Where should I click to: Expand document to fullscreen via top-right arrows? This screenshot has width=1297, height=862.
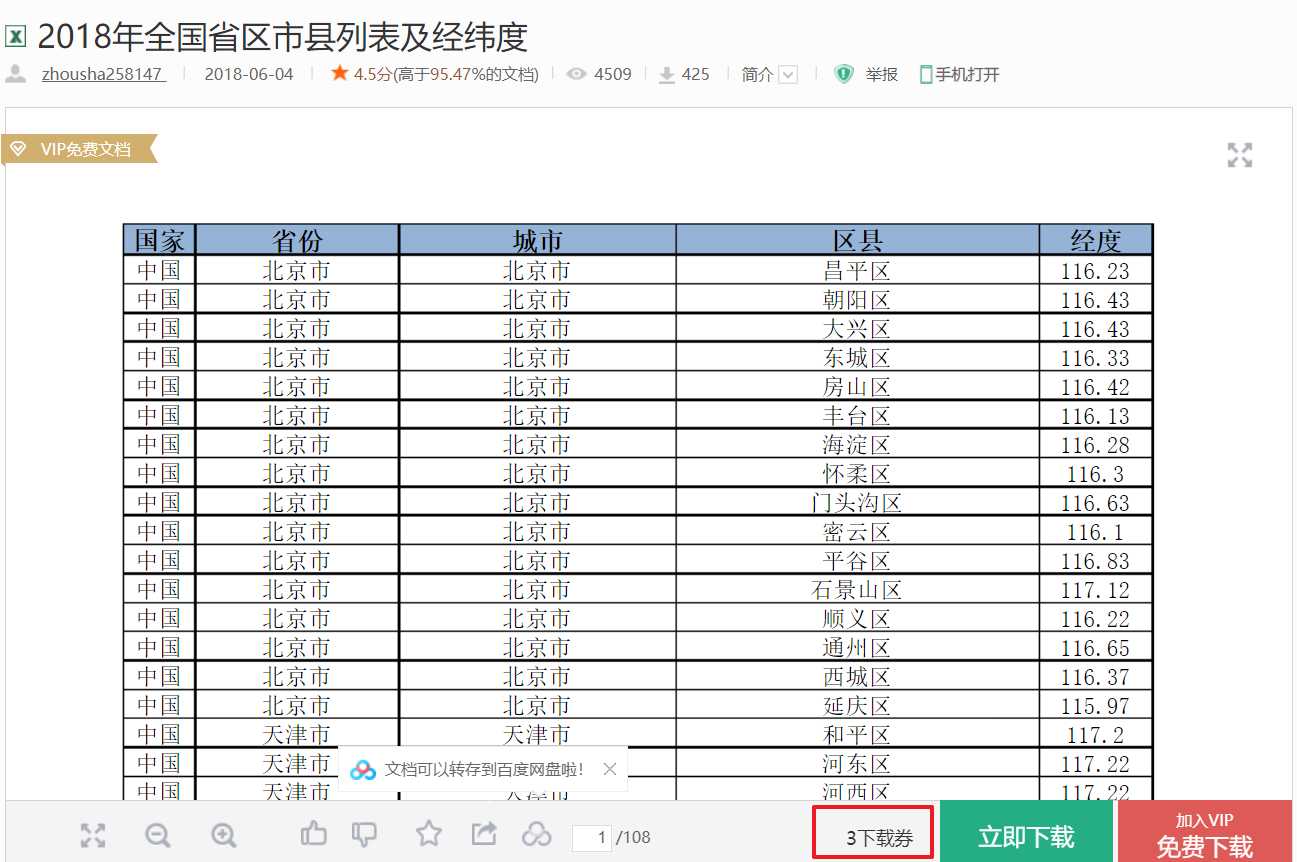click(x=1240, y=155)
